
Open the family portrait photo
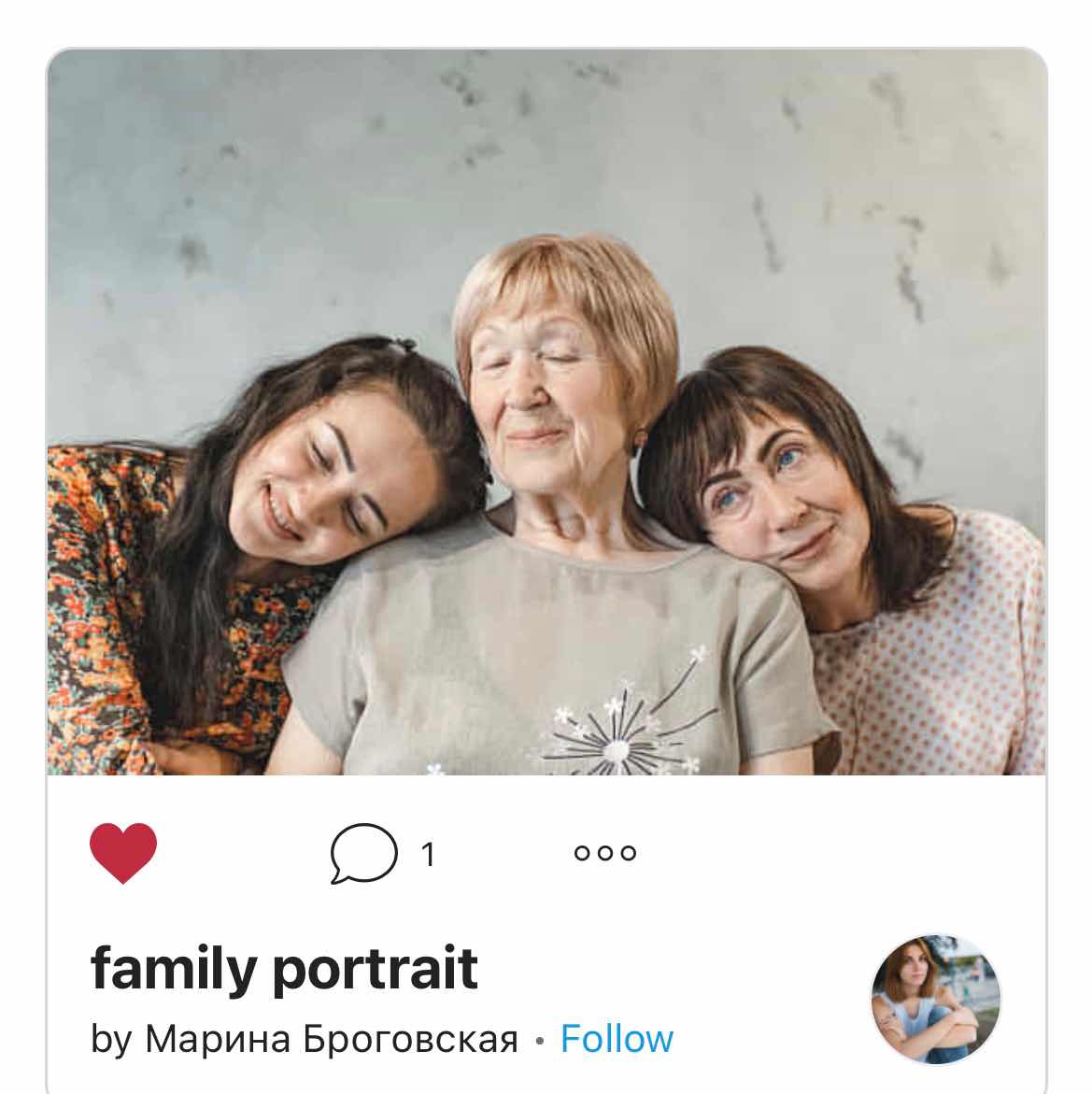tap(546, 412)
